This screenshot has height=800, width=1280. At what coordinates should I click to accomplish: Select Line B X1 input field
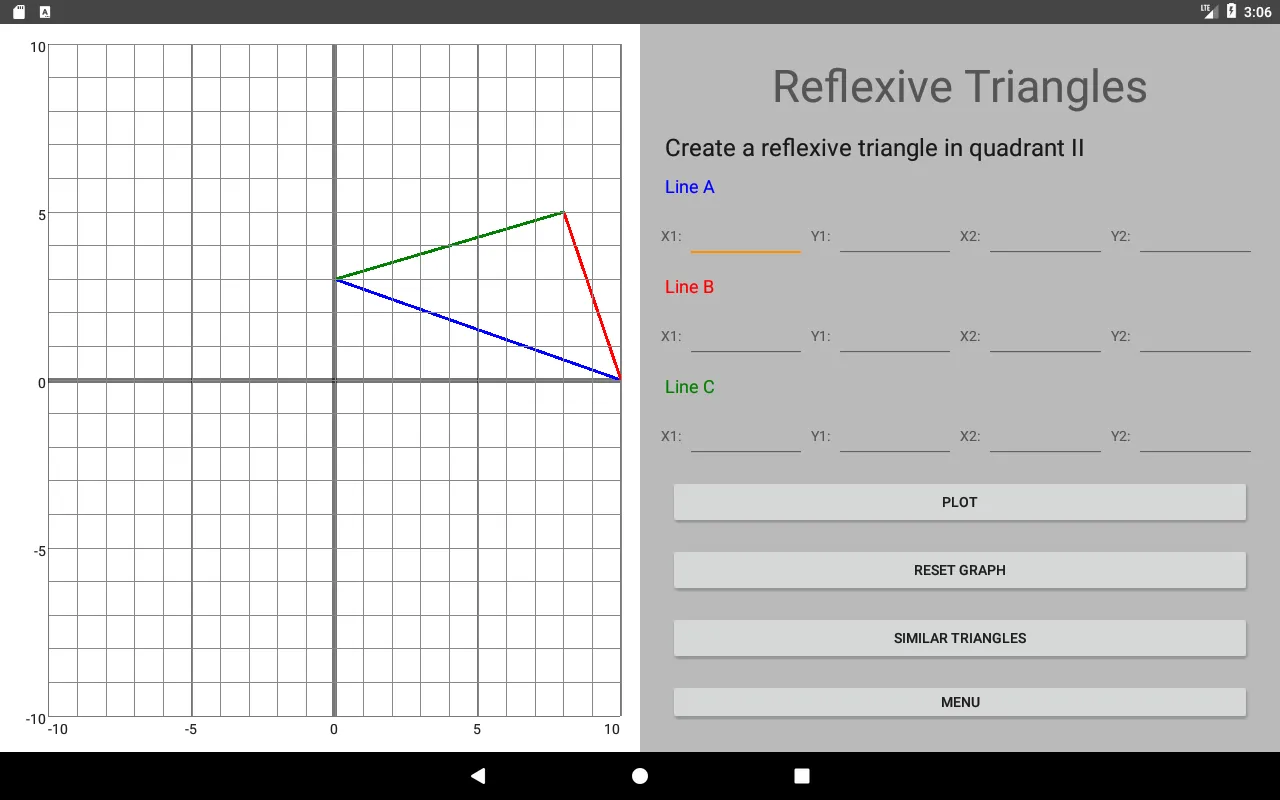[x=745, y=336]
